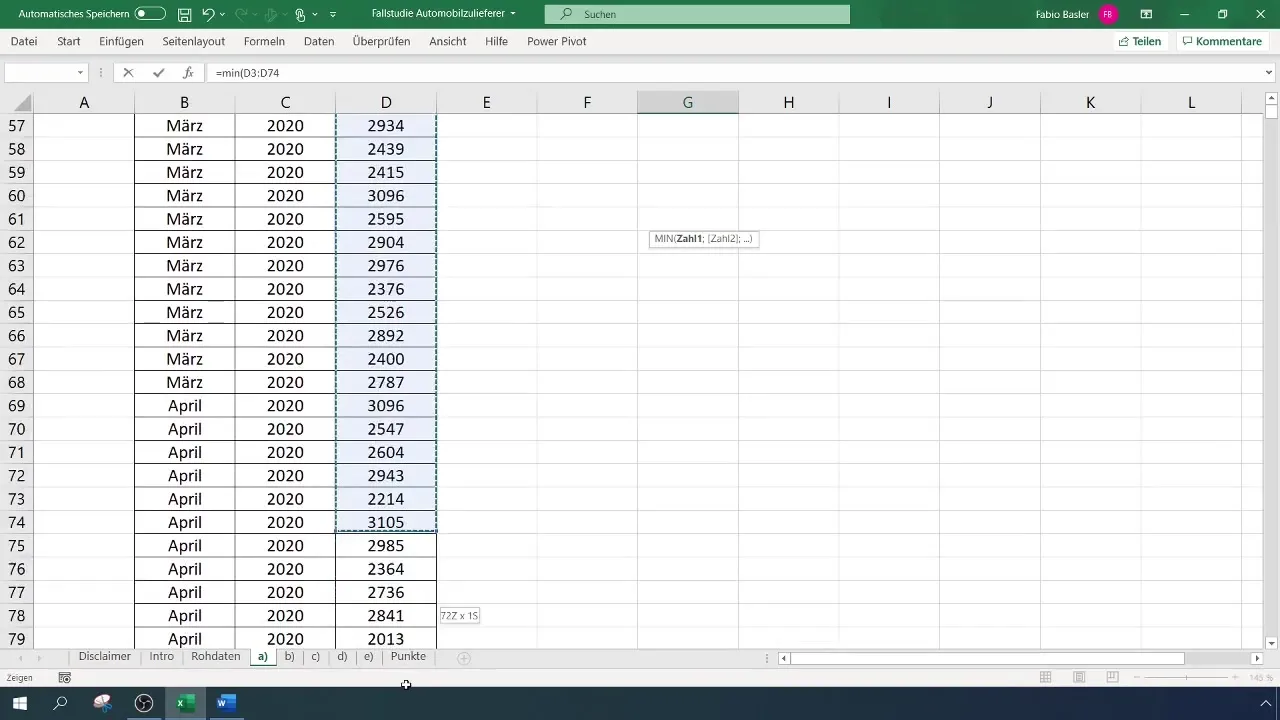Click cell B69 containing April
Image resolution: width=1280 pixels, height=720 pixels.
coord(185,405)
